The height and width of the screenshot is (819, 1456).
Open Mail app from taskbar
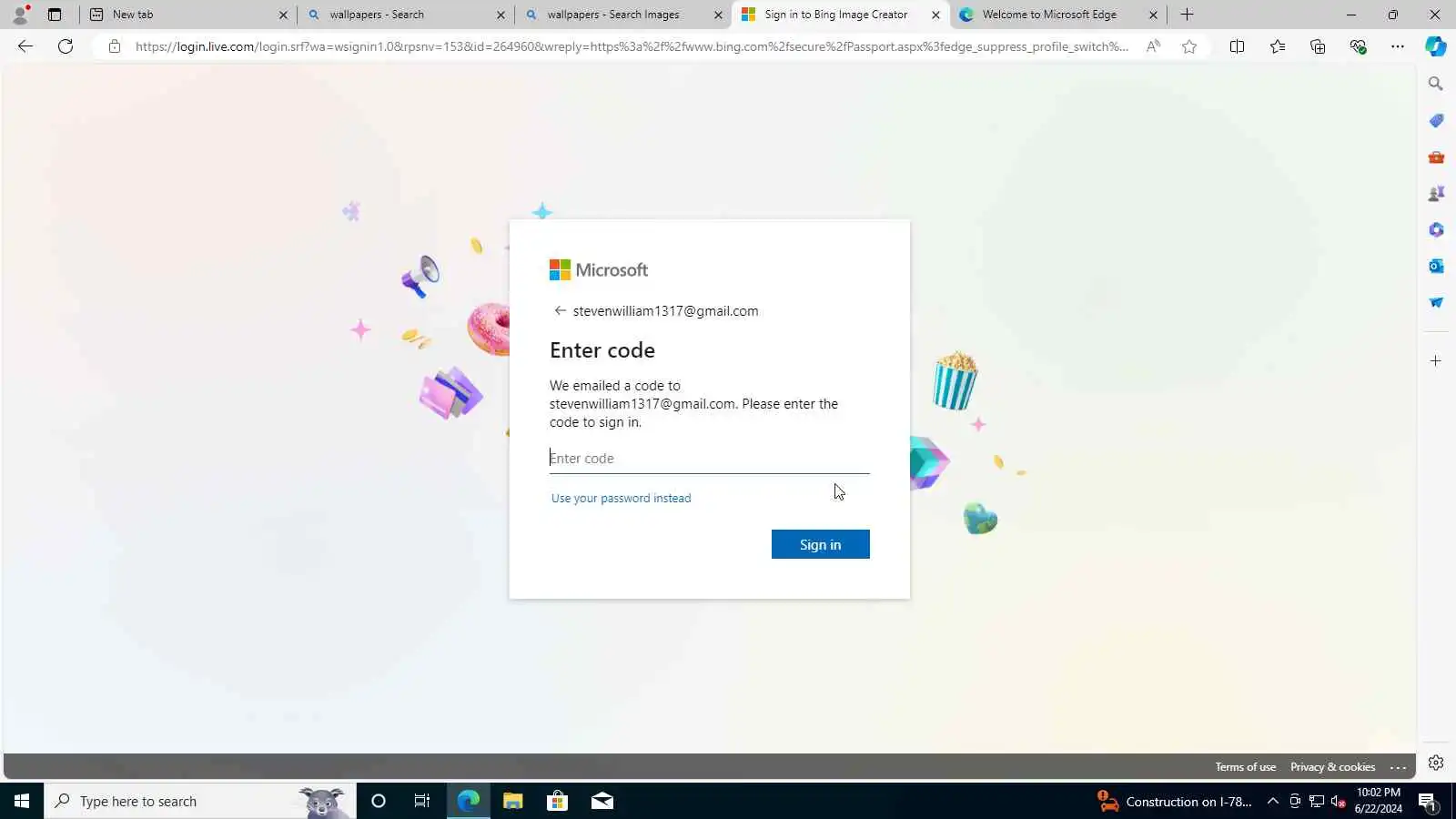click(602, 801)
